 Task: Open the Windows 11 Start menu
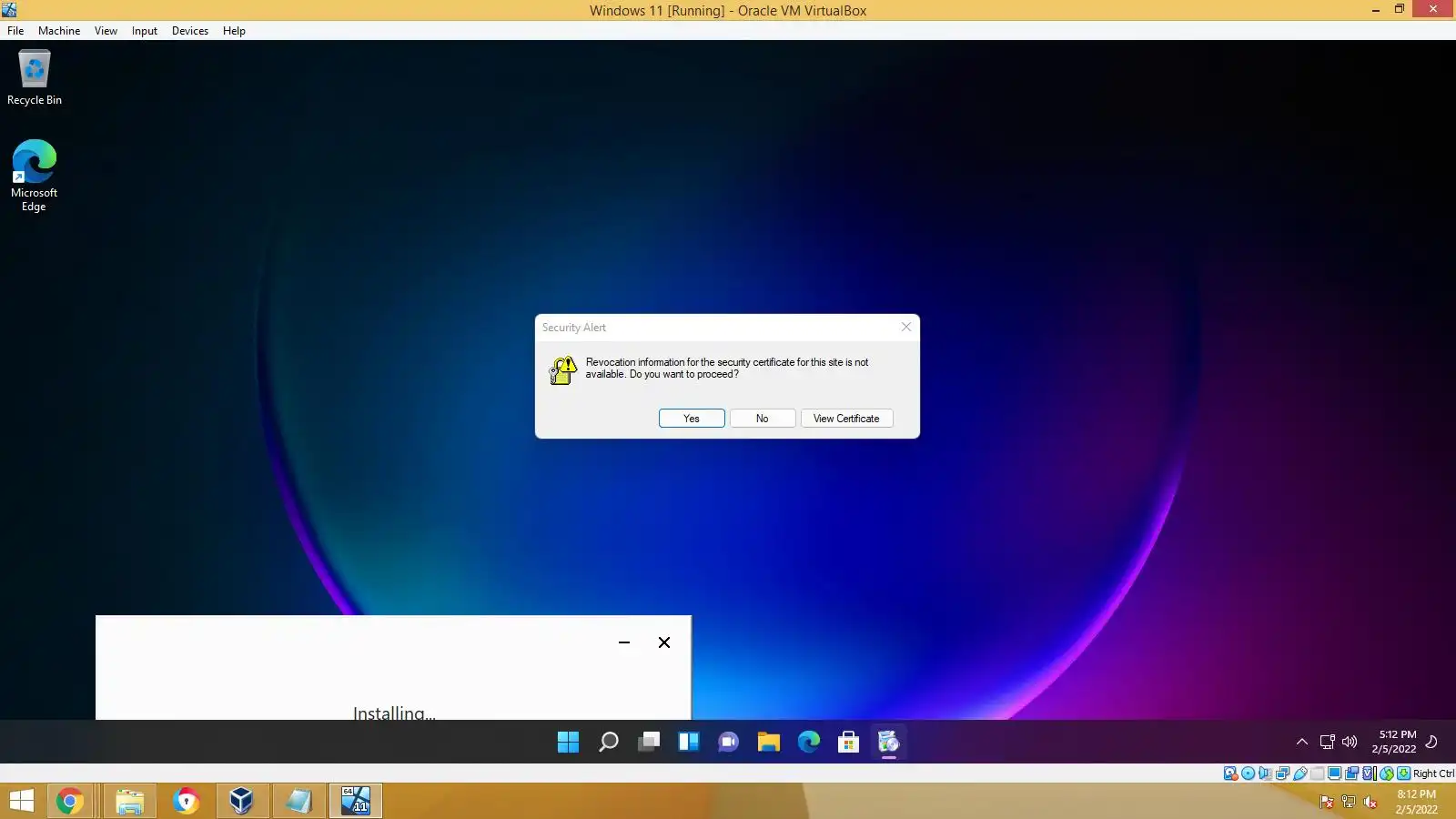click(568, 743)
